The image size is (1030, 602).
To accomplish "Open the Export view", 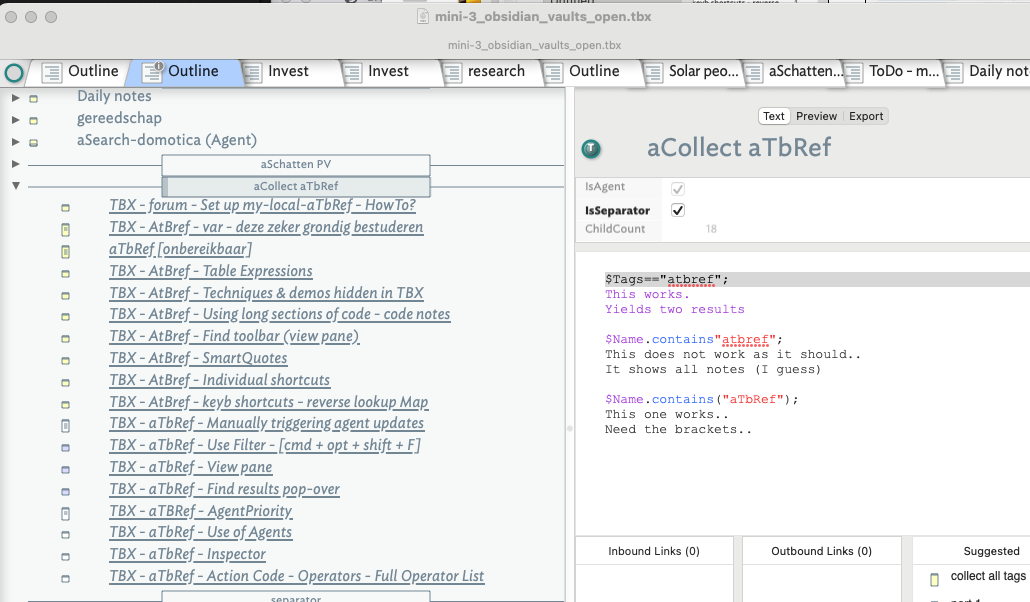I will [866, 116].
